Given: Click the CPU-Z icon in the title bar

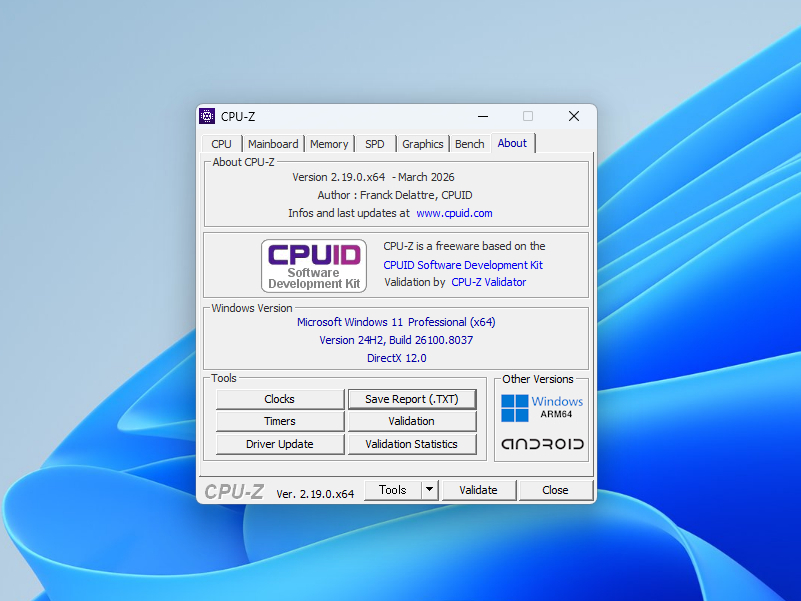Looking at the screenshot, I should coord(207,116).
